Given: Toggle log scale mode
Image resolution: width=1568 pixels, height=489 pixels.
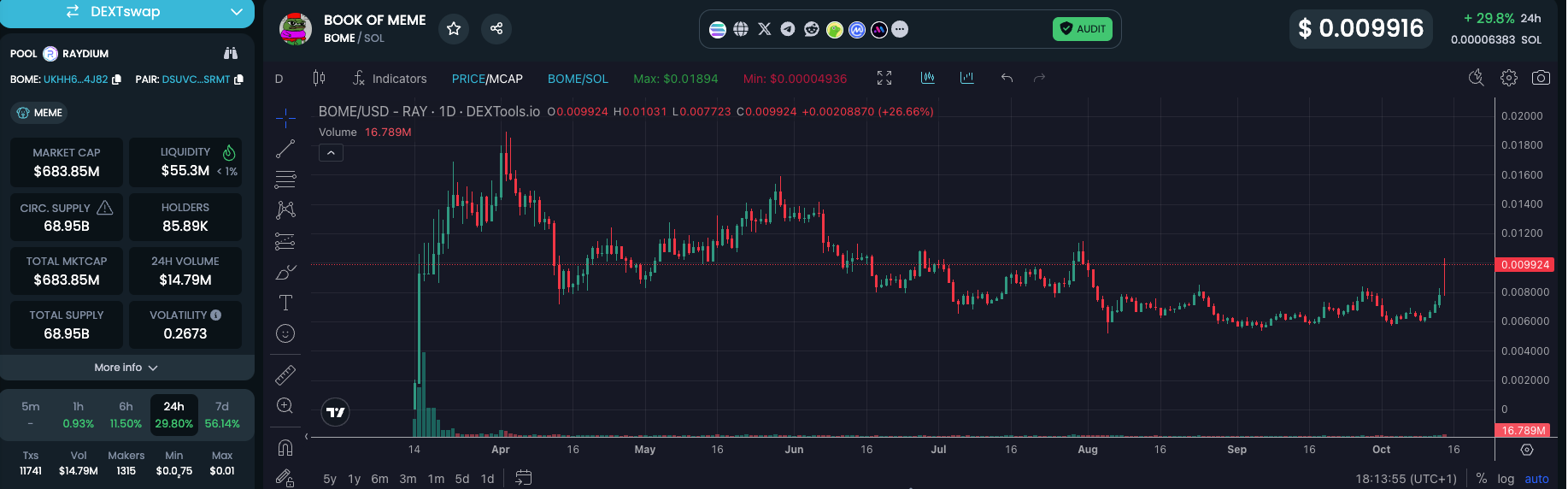Looking at the screenshot, I should pyautogui.click(x=1506, y=479).
